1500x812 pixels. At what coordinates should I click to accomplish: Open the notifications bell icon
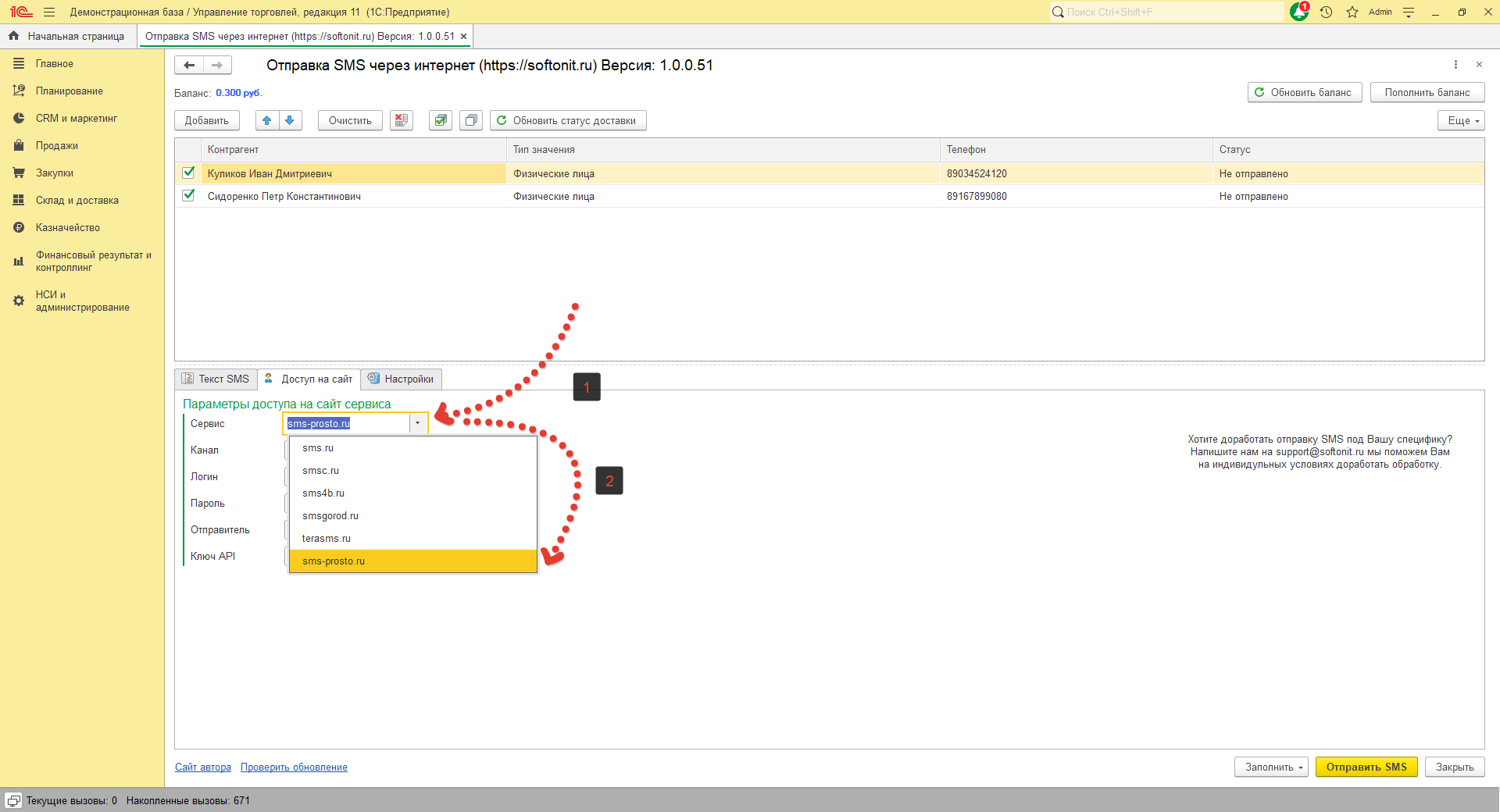(1298, 12)
